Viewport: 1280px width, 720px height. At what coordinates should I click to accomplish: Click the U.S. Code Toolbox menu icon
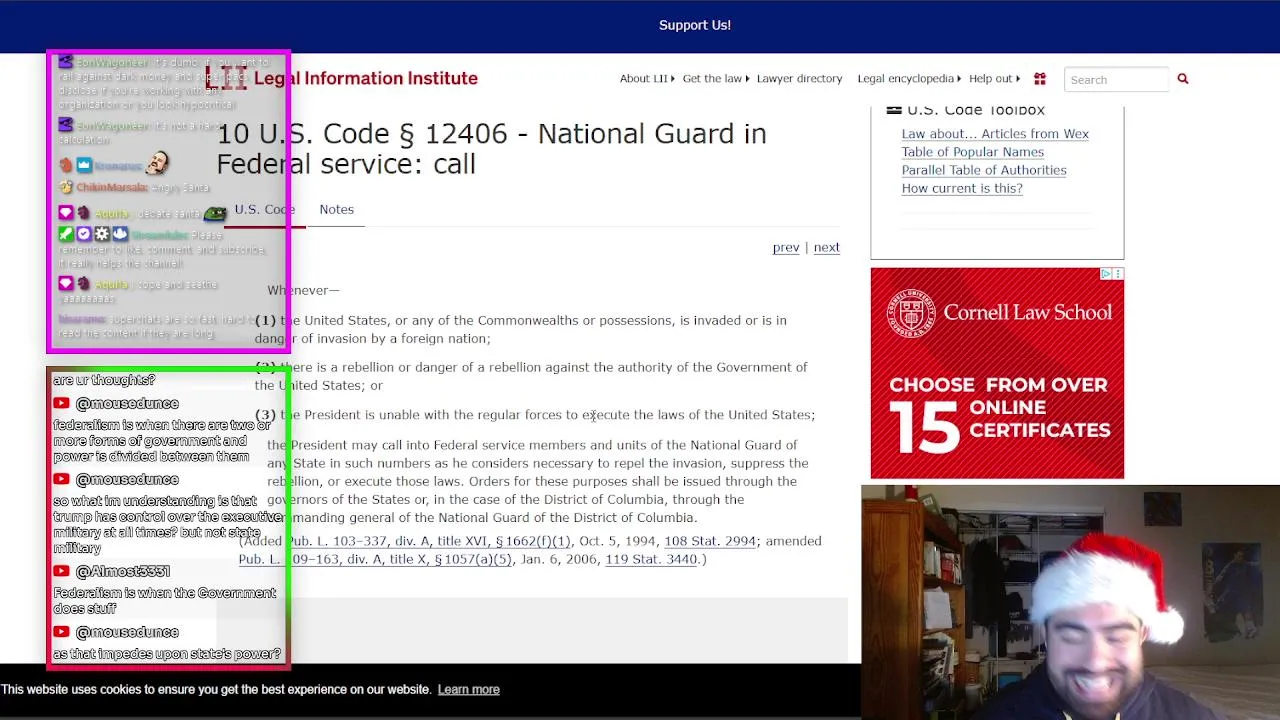pyautogui.click(x=894, y=110)
